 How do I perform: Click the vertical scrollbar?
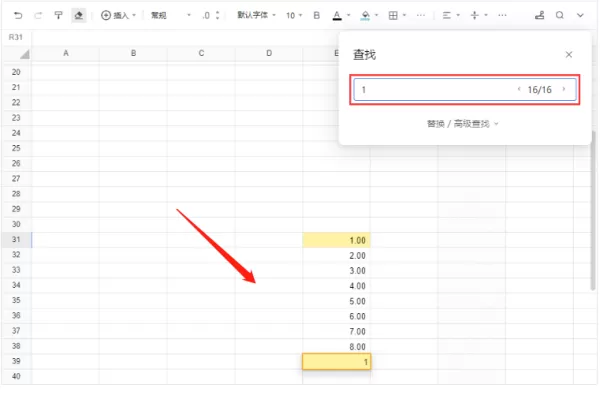(x=593, y=210)
